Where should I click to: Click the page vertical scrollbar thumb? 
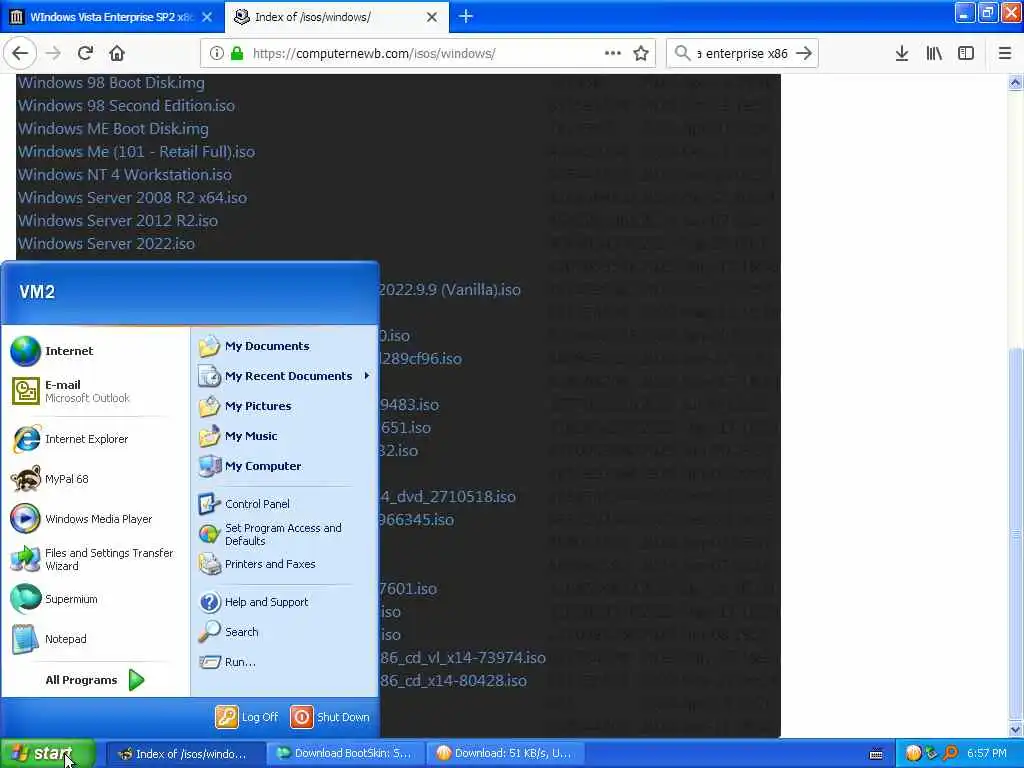point(1015,533)
